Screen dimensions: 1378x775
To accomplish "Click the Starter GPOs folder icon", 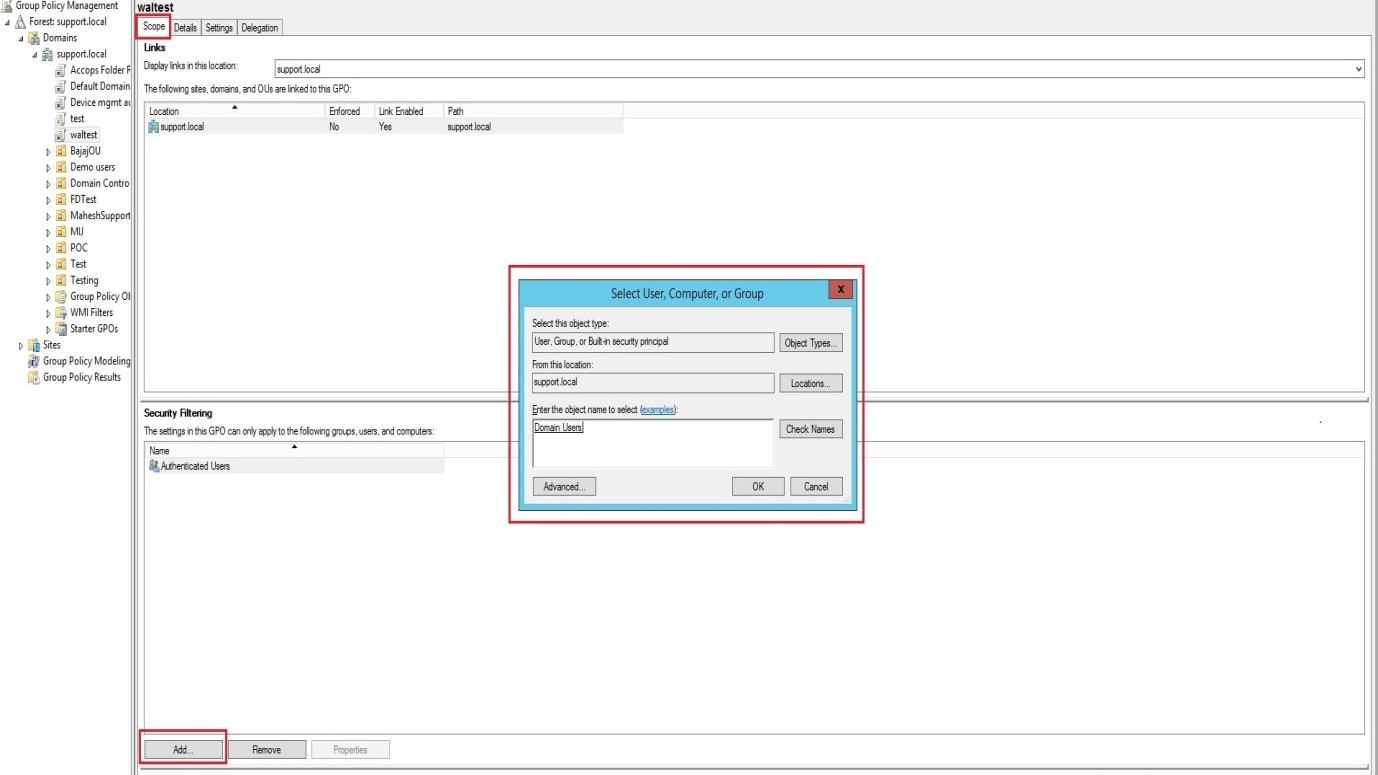I will [x=61, y=329].
